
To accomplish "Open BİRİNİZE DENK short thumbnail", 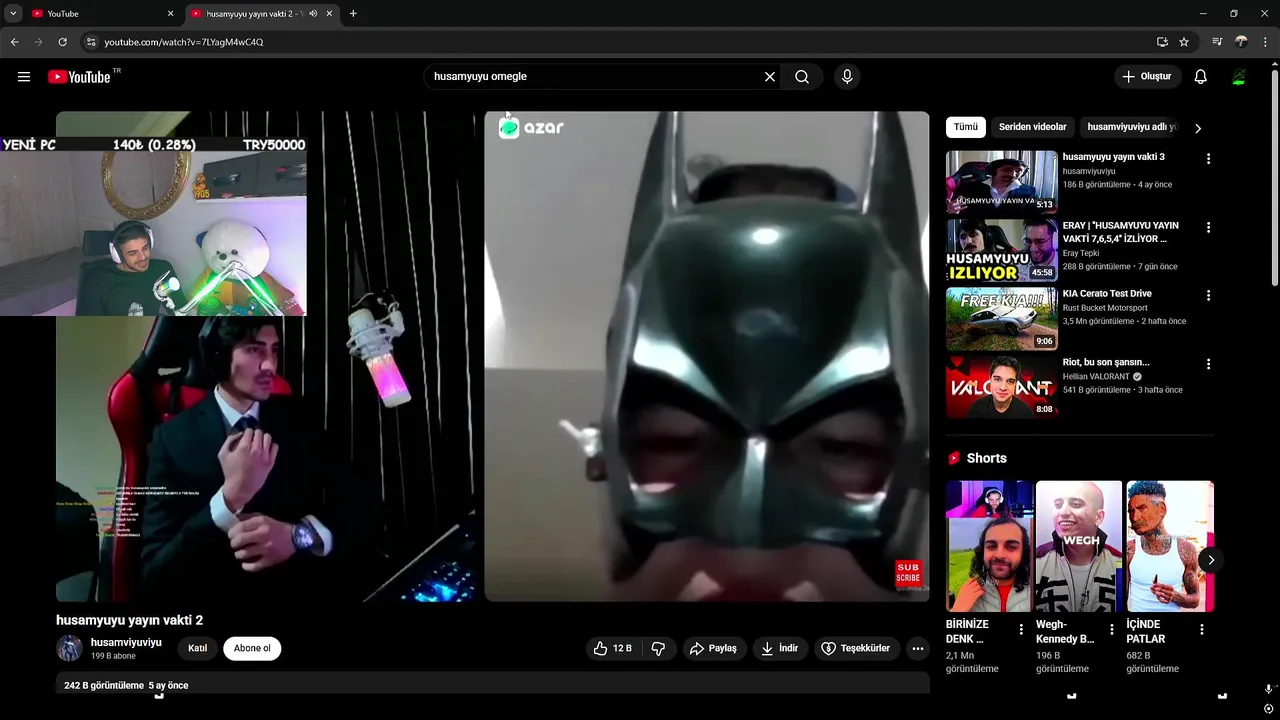I will click(x=989, y=546).
